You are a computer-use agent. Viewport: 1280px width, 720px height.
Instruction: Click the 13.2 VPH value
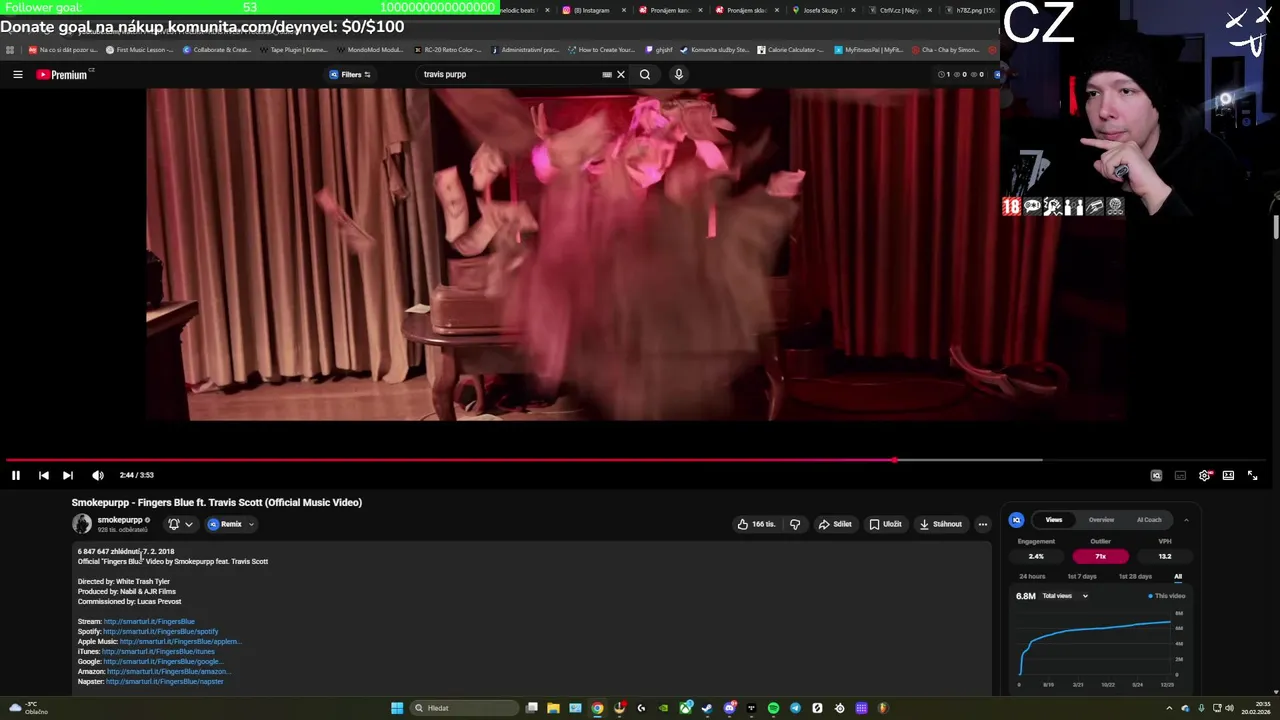click(1165, 556)
